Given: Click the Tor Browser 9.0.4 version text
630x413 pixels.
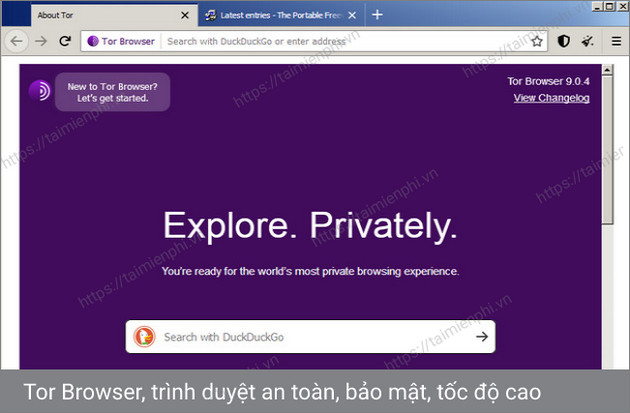Looking at the screenshot, I should point(548,81).
